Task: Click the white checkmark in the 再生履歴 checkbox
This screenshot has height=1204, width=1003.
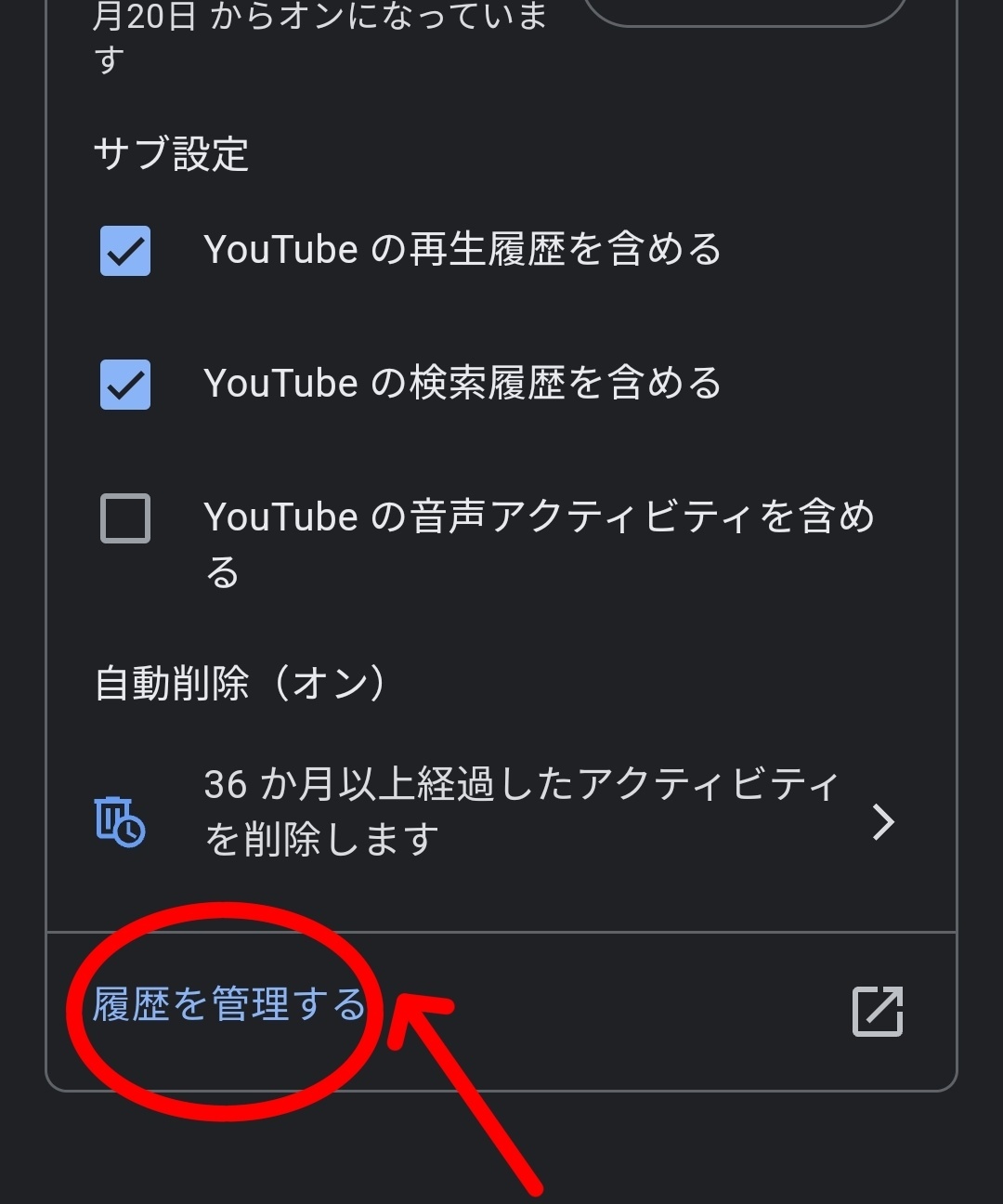Action: click(x=125, y=252)
